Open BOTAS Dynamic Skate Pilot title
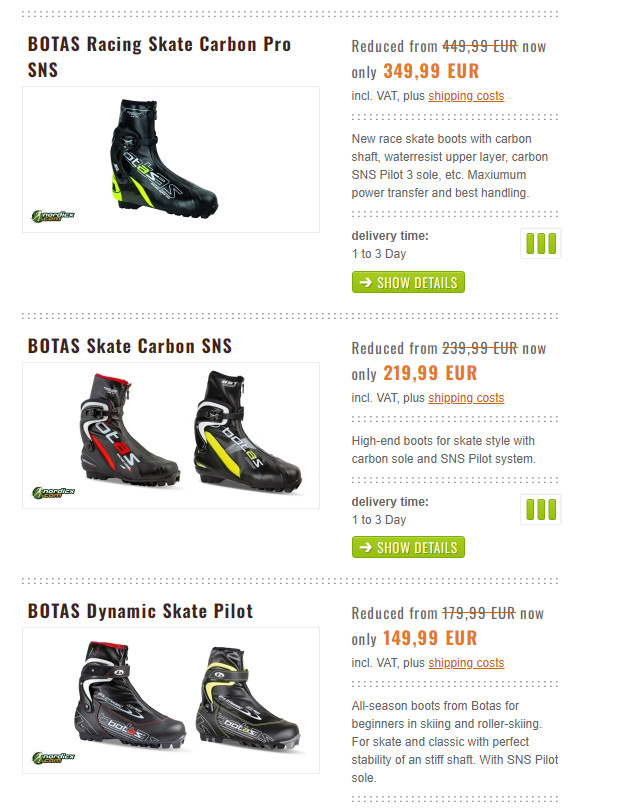 click(x=140, y=611)
